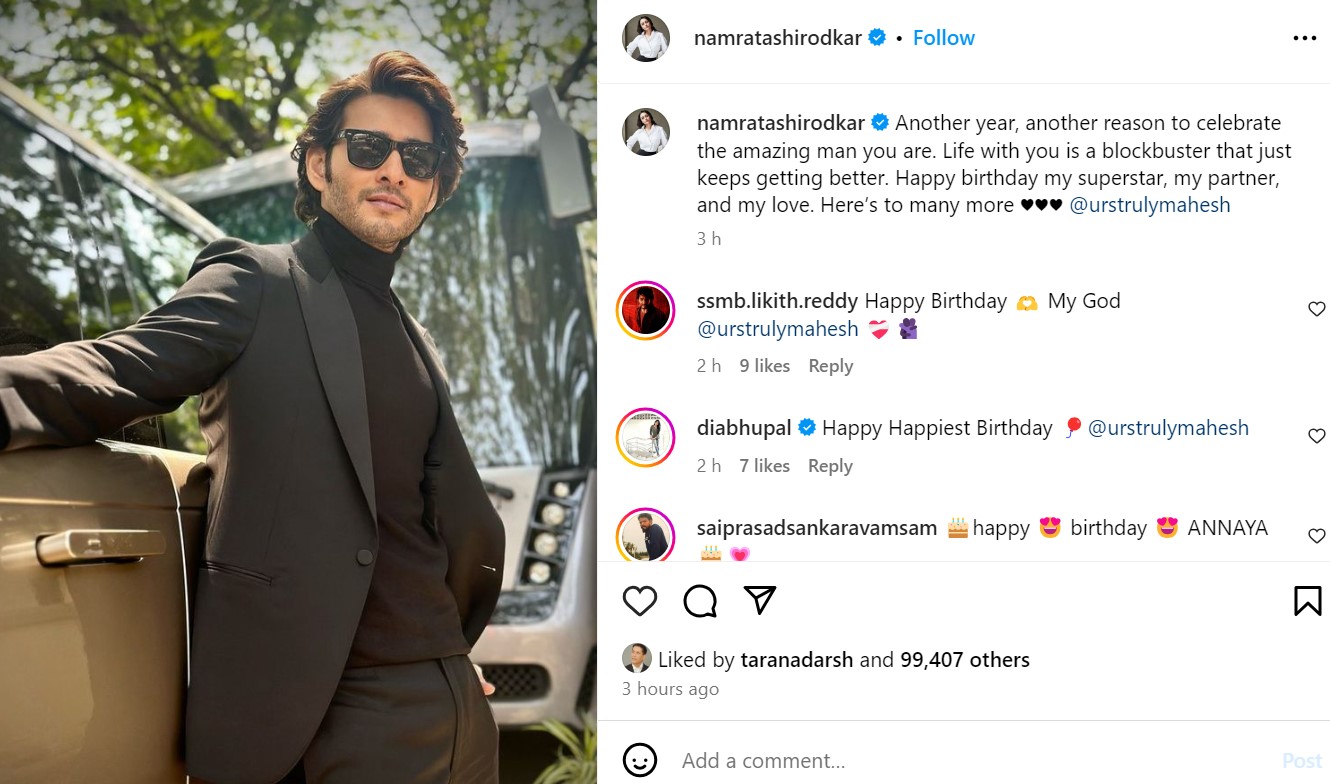Image resolution: width=1330 pixels, height=784 pixels.
Task: Open the emoji picker smiley icon
Action: tap(640, 759)
